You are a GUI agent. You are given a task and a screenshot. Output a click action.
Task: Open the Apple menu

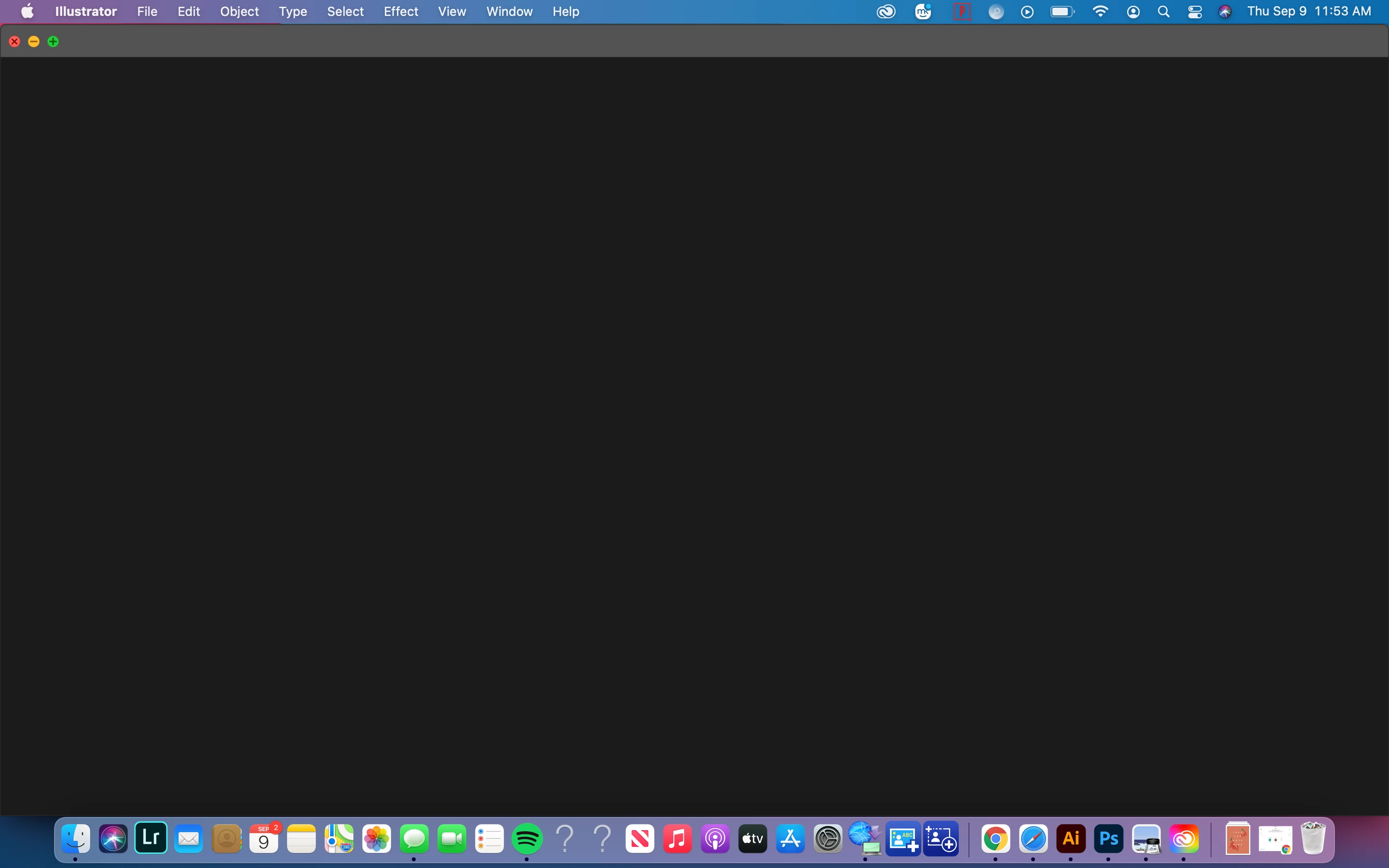point(27,12)
